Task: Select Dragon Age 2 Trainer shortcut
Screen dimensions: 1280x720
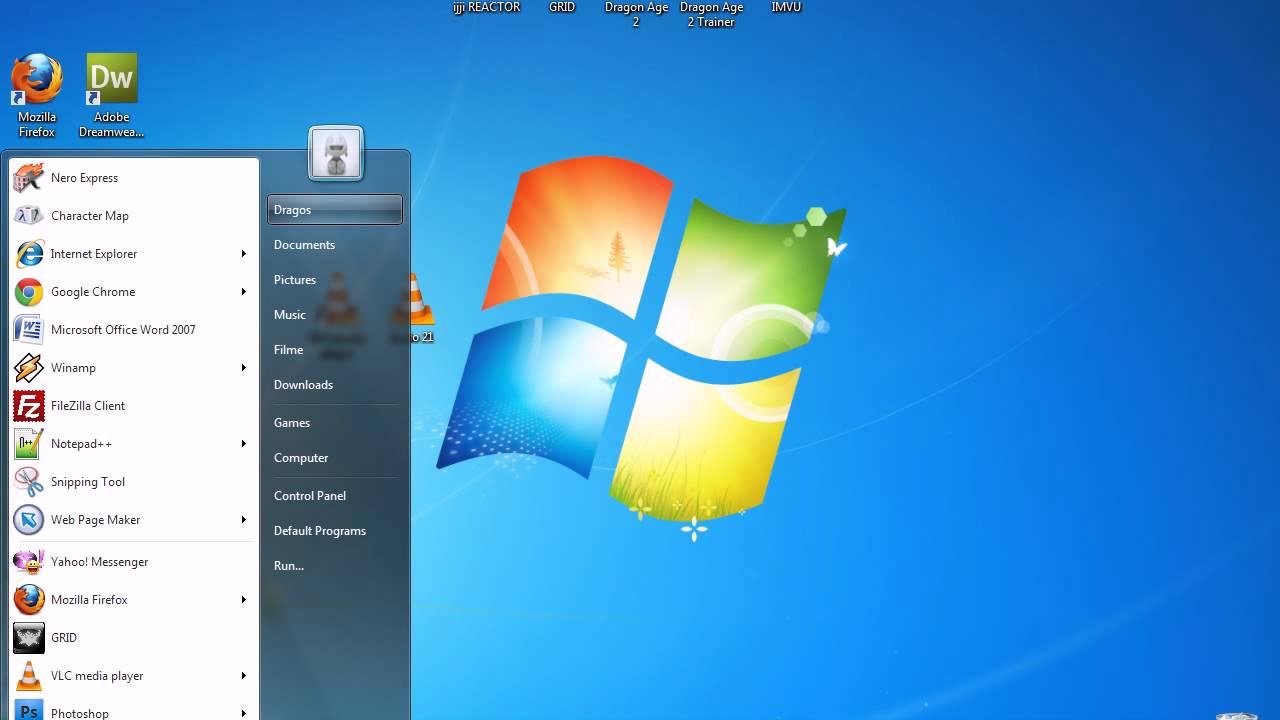Action: click(x=711, y=14)
